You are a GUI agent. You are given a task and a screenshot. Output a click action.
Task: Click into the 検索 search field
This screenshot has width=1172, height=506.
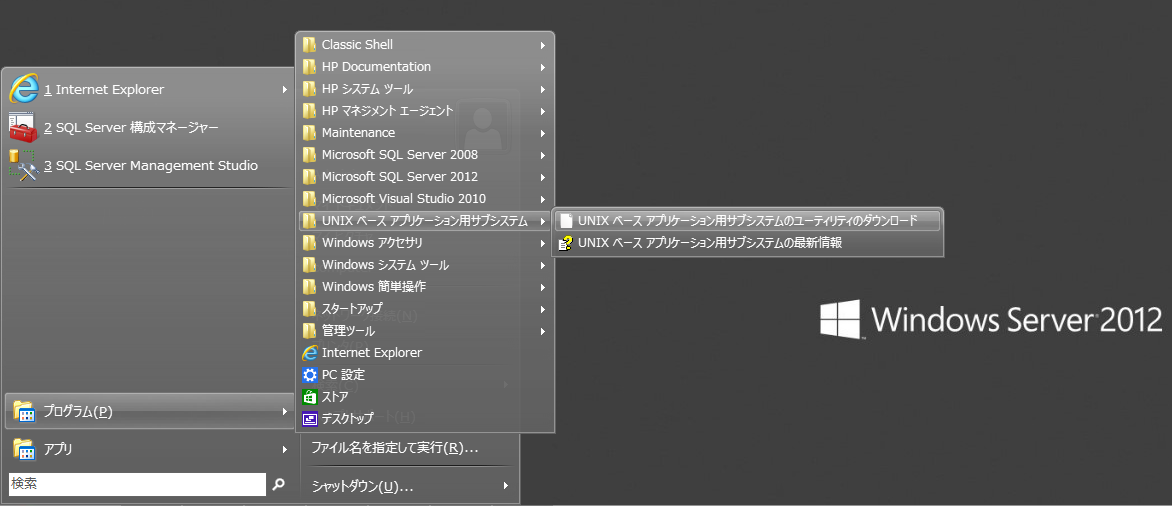(x=136, y=484)
